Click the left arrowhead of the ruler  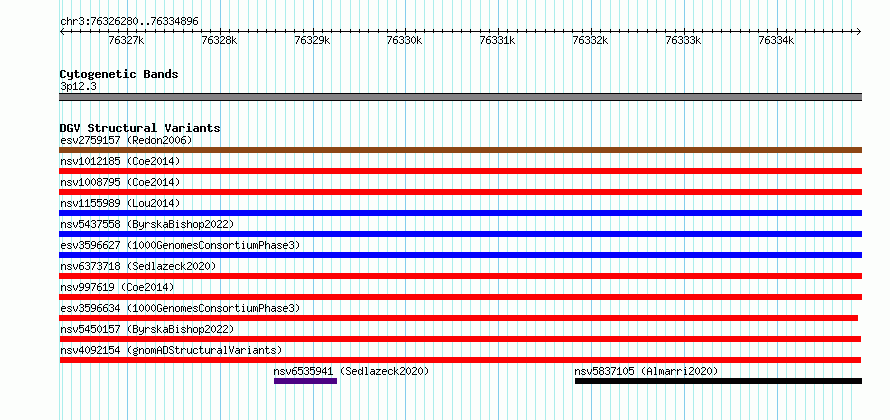62,31
